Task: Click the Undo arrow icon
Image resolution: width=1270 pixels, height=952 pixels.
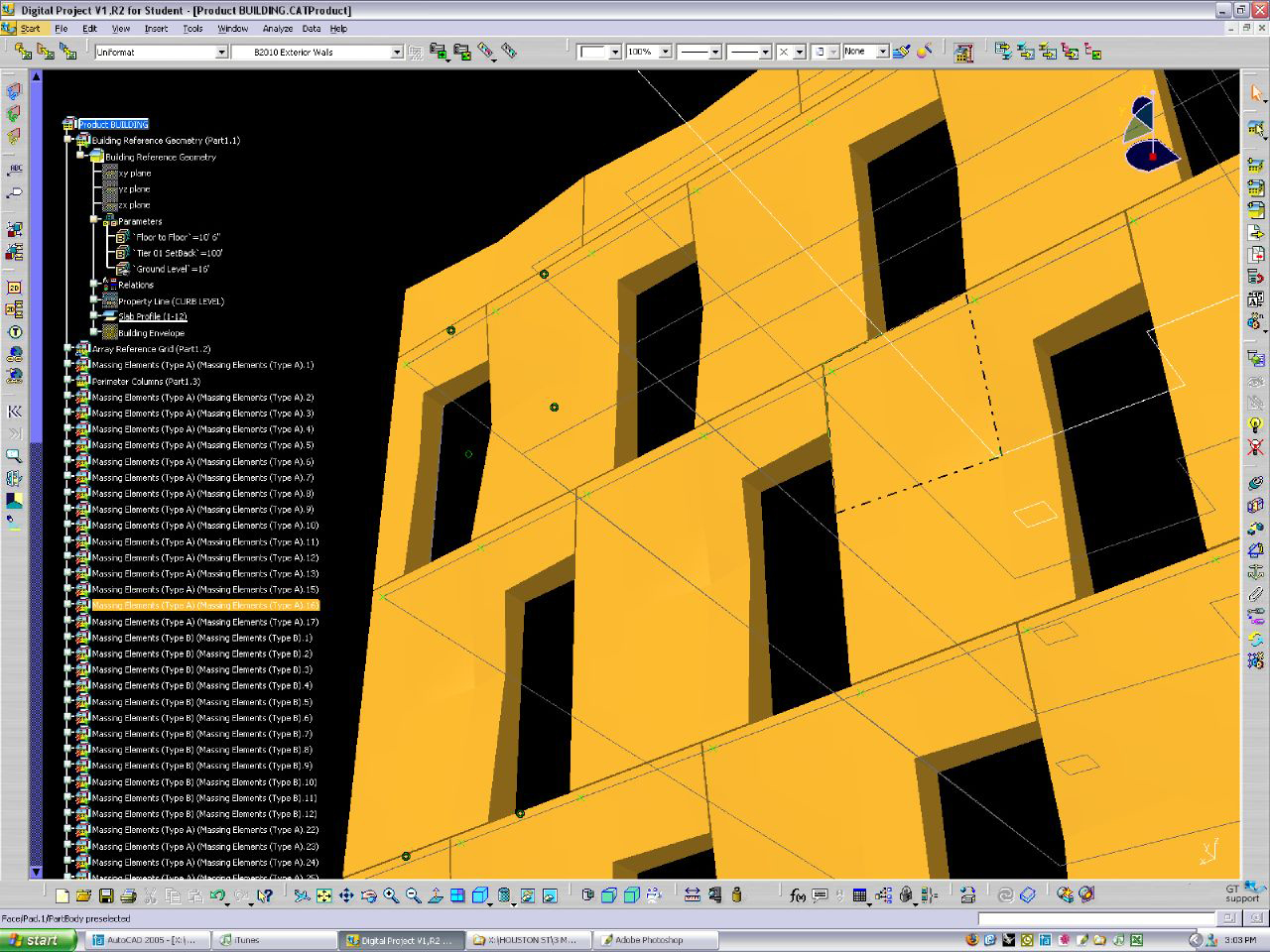Action: coord(217,895)
